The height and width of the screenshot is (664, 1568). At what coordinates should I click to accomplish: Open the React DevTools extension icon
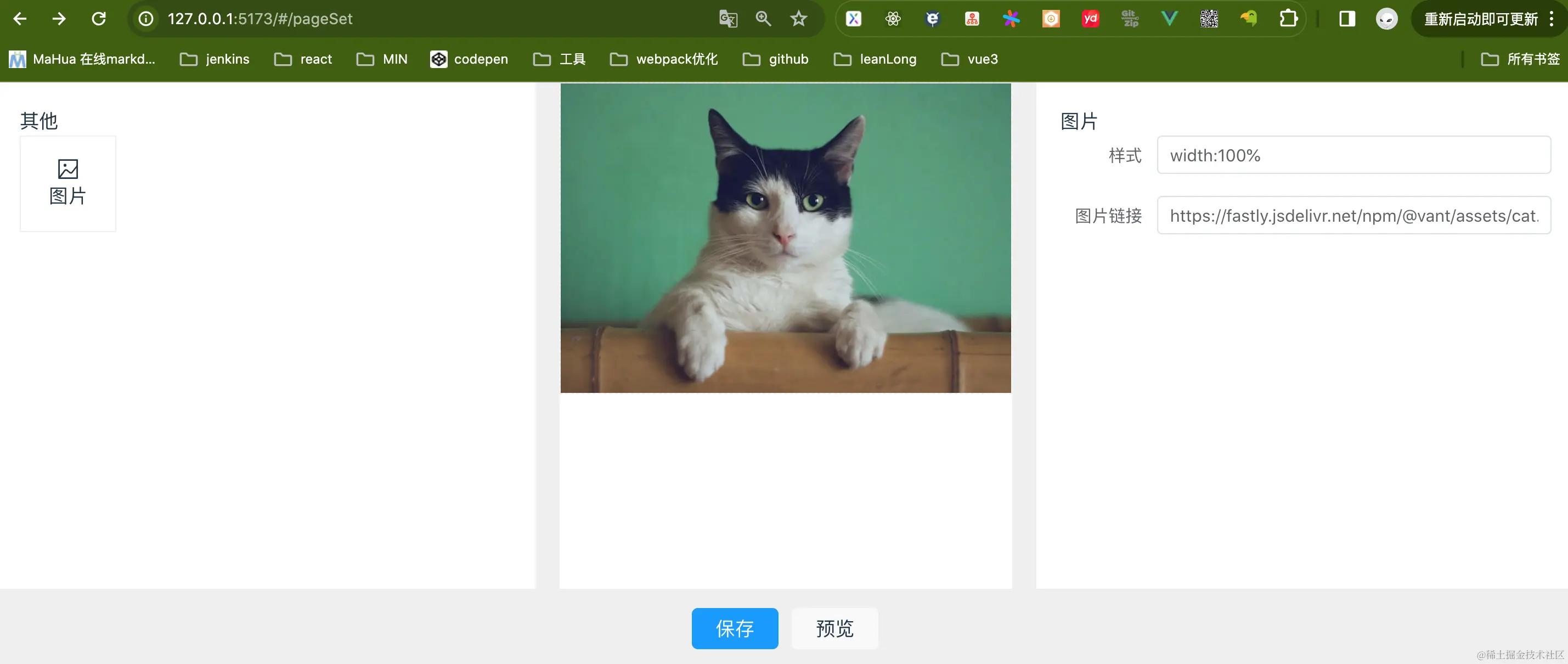[893, 19]
